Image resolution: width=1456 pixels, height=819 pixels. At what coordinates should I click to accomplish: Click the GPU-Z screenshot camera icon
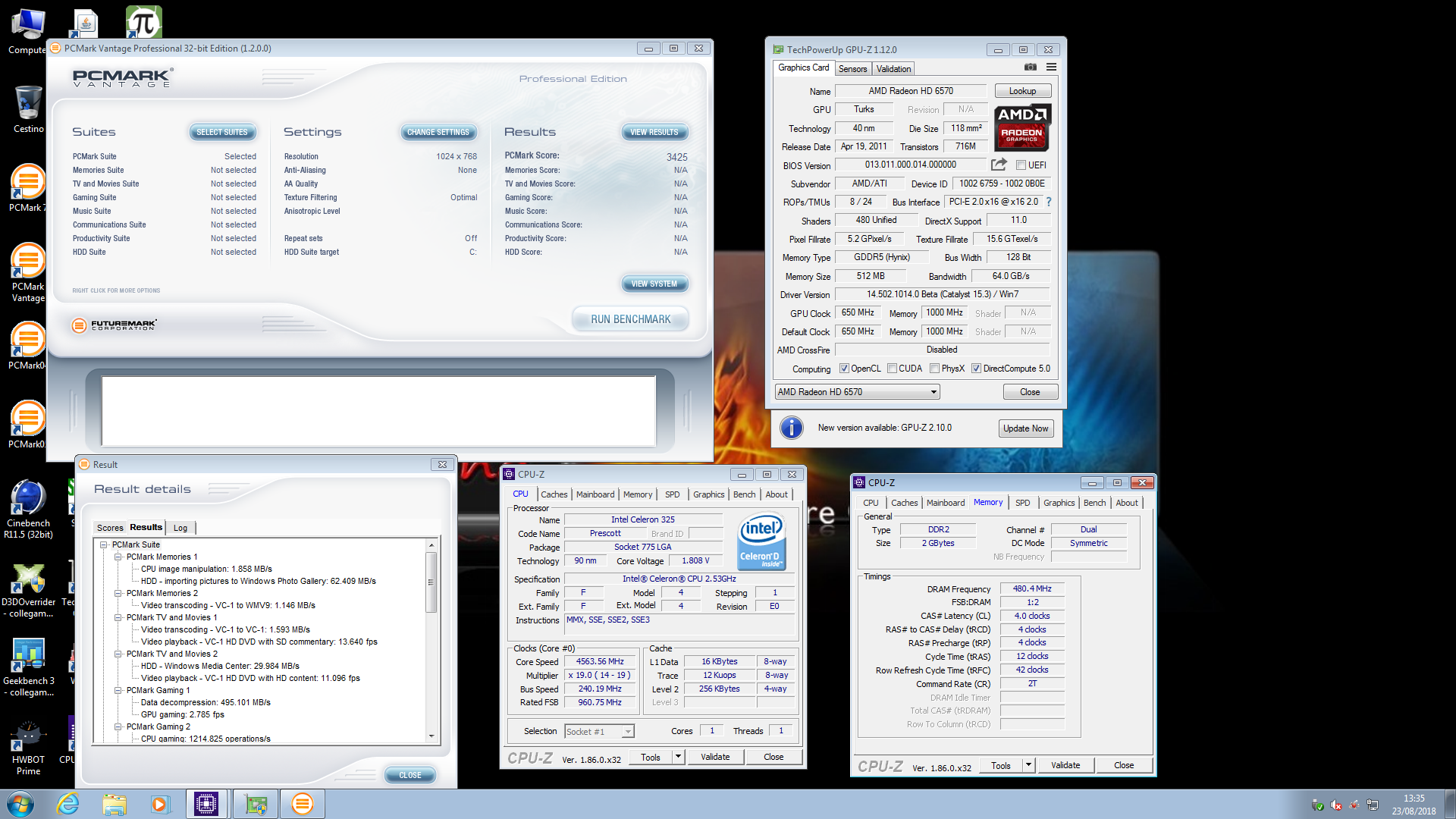[x=1030, y=67]
